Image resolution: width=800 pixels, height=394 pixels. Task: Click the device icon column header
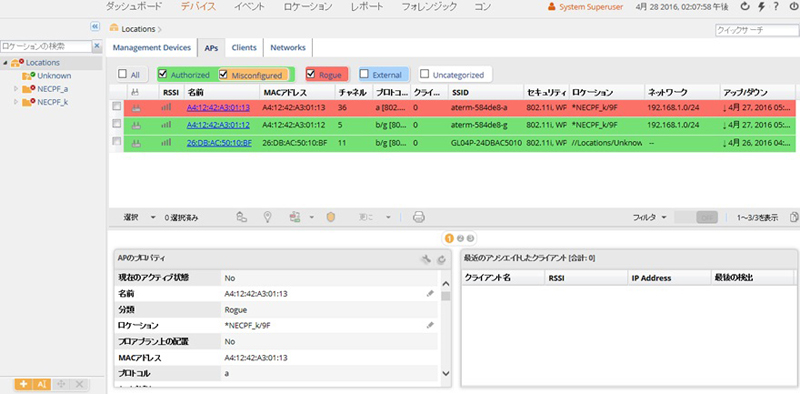(135, 92)
